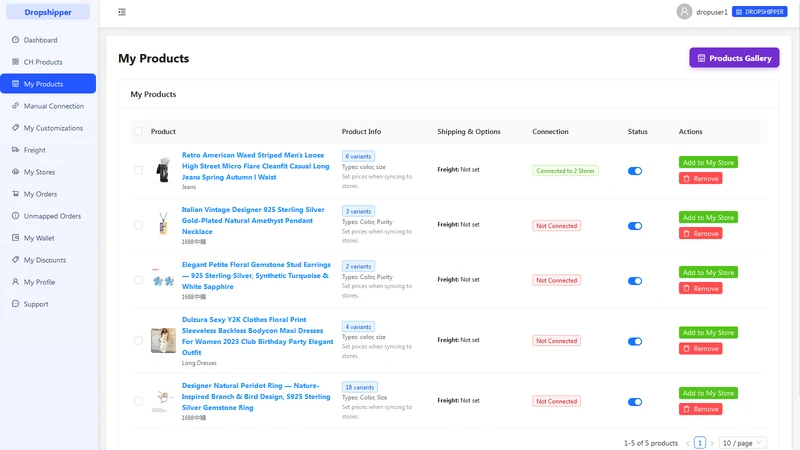Click the Connected to 2 Stores badge
The width and height of the screenshot is (800, 450).
565,171
